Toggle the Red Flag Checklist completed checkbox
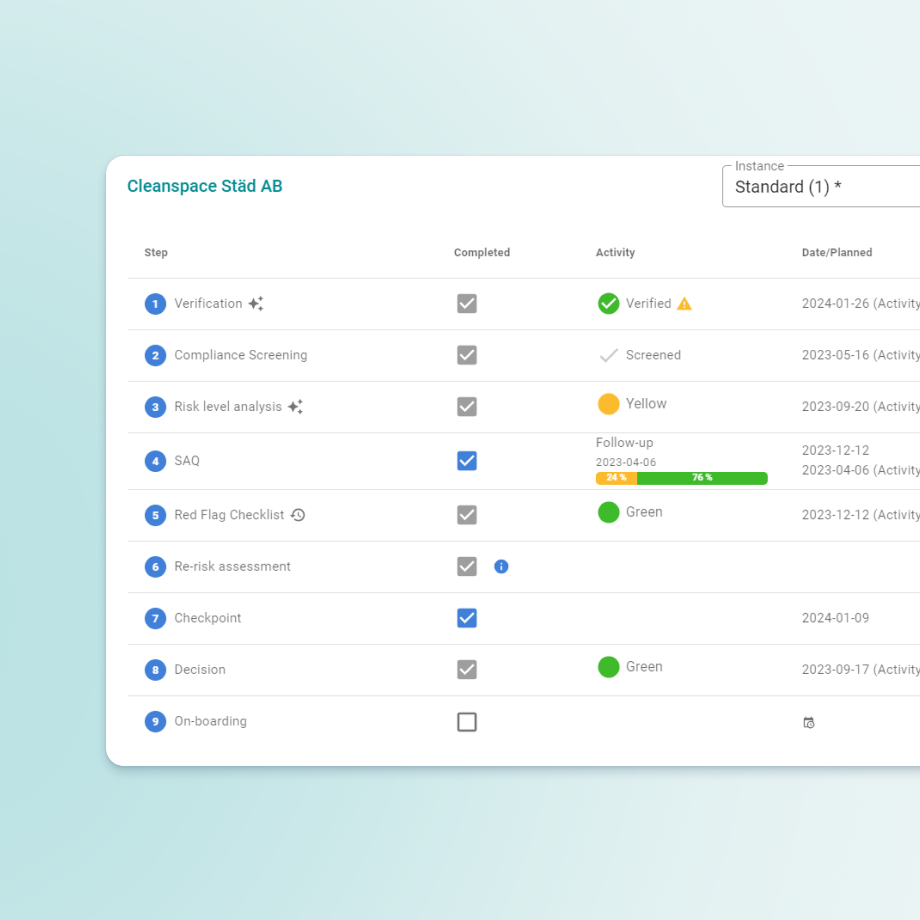Screen dimensions: 920x920 pyautogui.click(x=467, y=515)
